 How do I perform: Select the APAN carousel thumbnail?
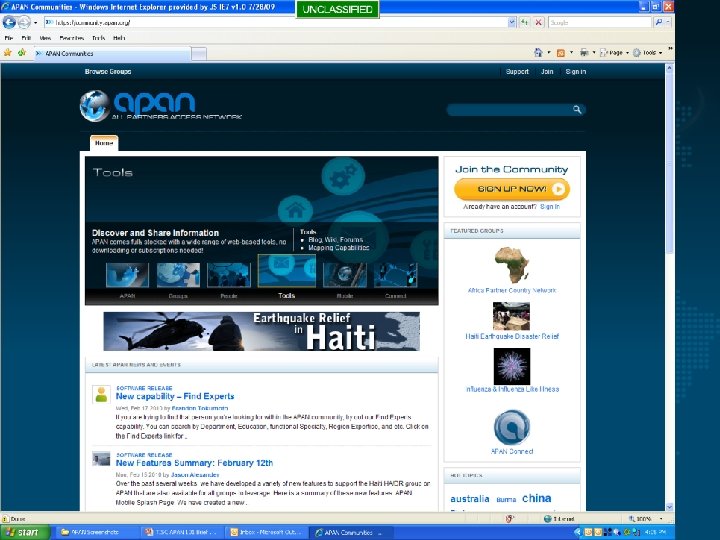(127, 275)
